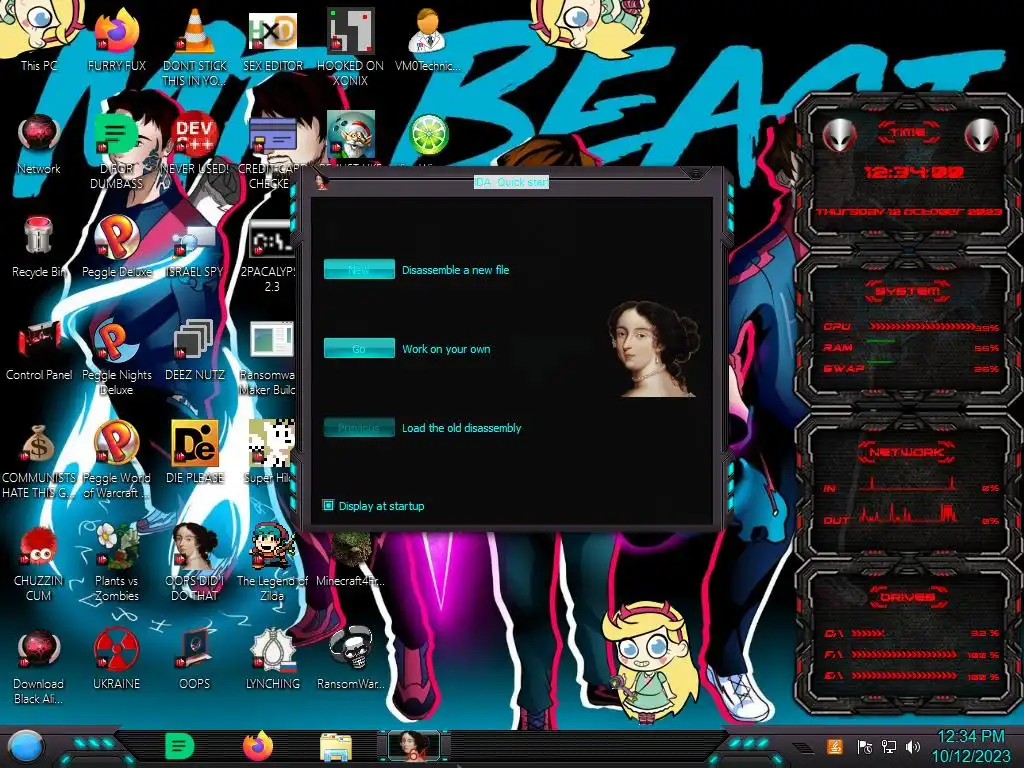The height and width of the screenshot is (768, 1024).
Task: Click the taskbar clock showing 12:34 PM
Action: click(x=971, y=747)
